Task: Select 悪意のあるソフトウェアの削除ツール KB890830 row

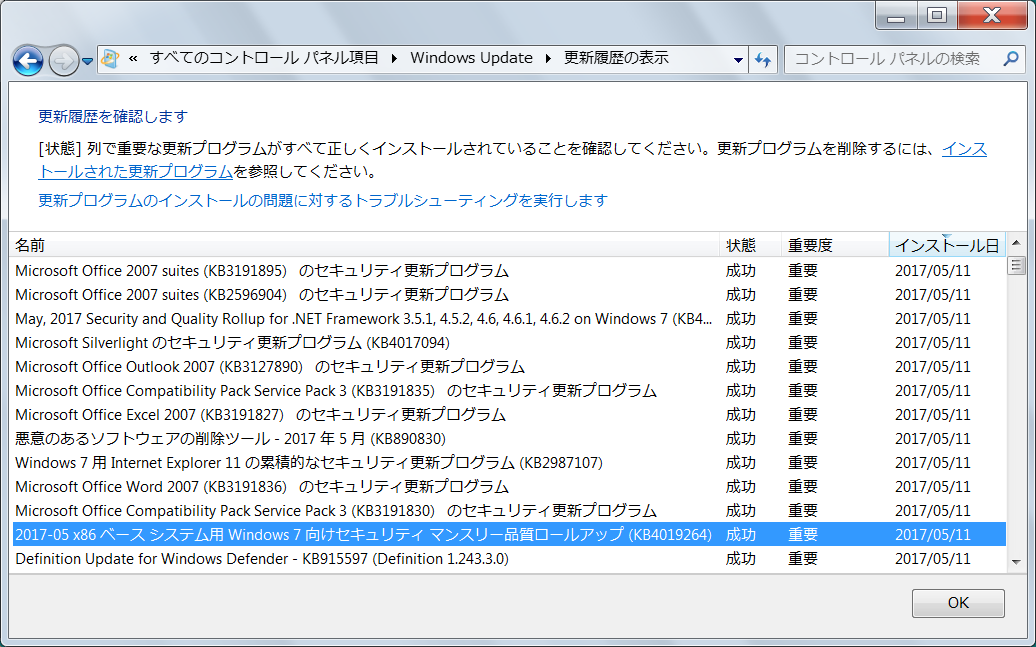Action: (509, 439)
